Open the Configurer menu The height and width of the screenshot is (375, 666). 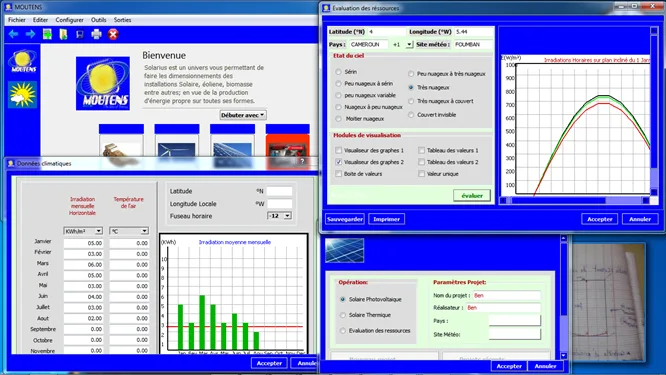69,20
